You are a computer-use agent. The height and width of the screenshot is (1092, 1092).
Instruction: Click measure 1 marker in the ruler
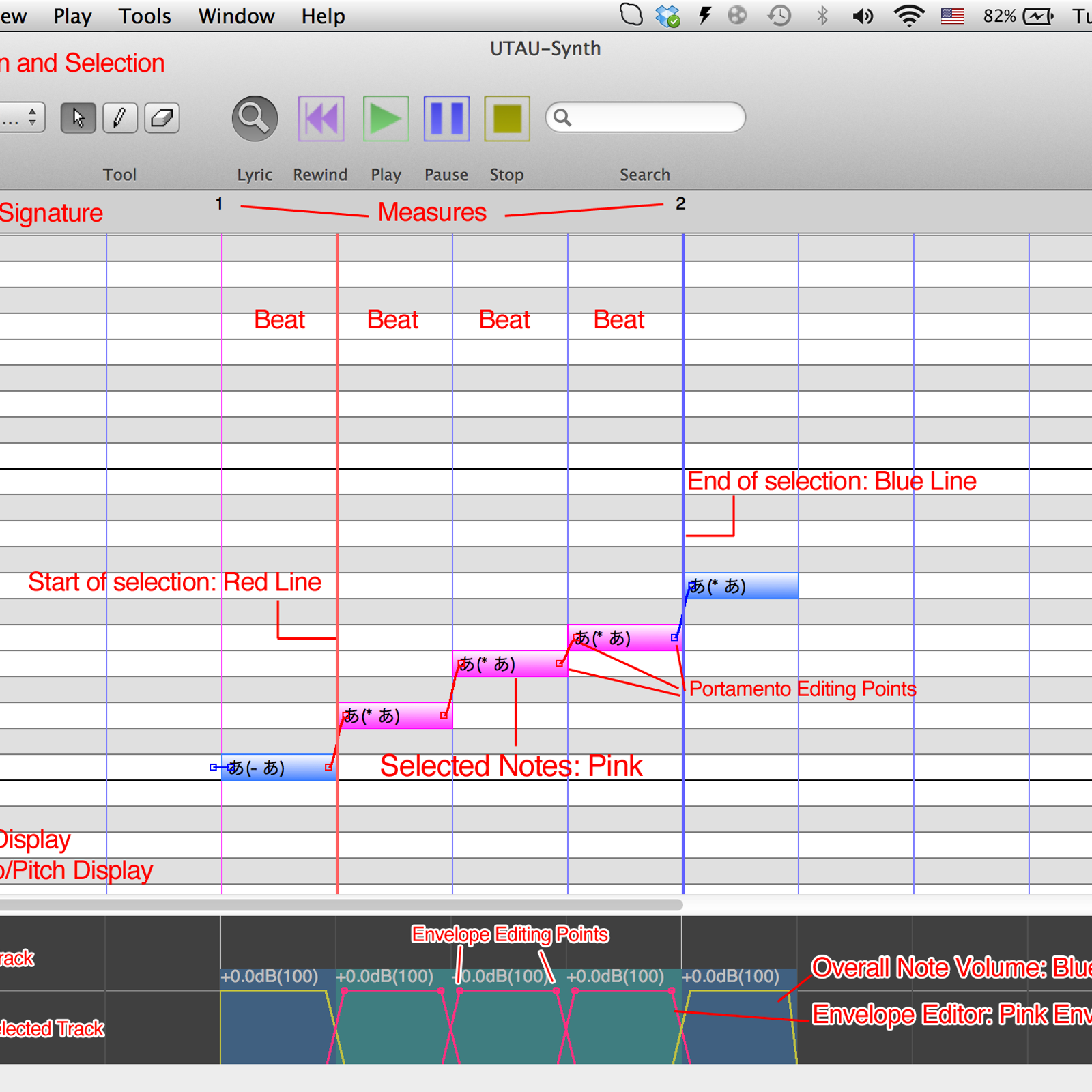click(x=219, y=203)
